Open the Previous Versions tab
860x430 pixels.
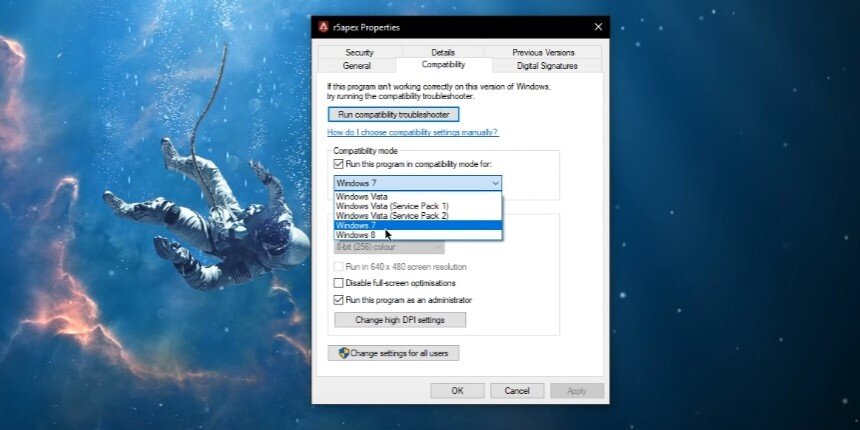point(543,53)
